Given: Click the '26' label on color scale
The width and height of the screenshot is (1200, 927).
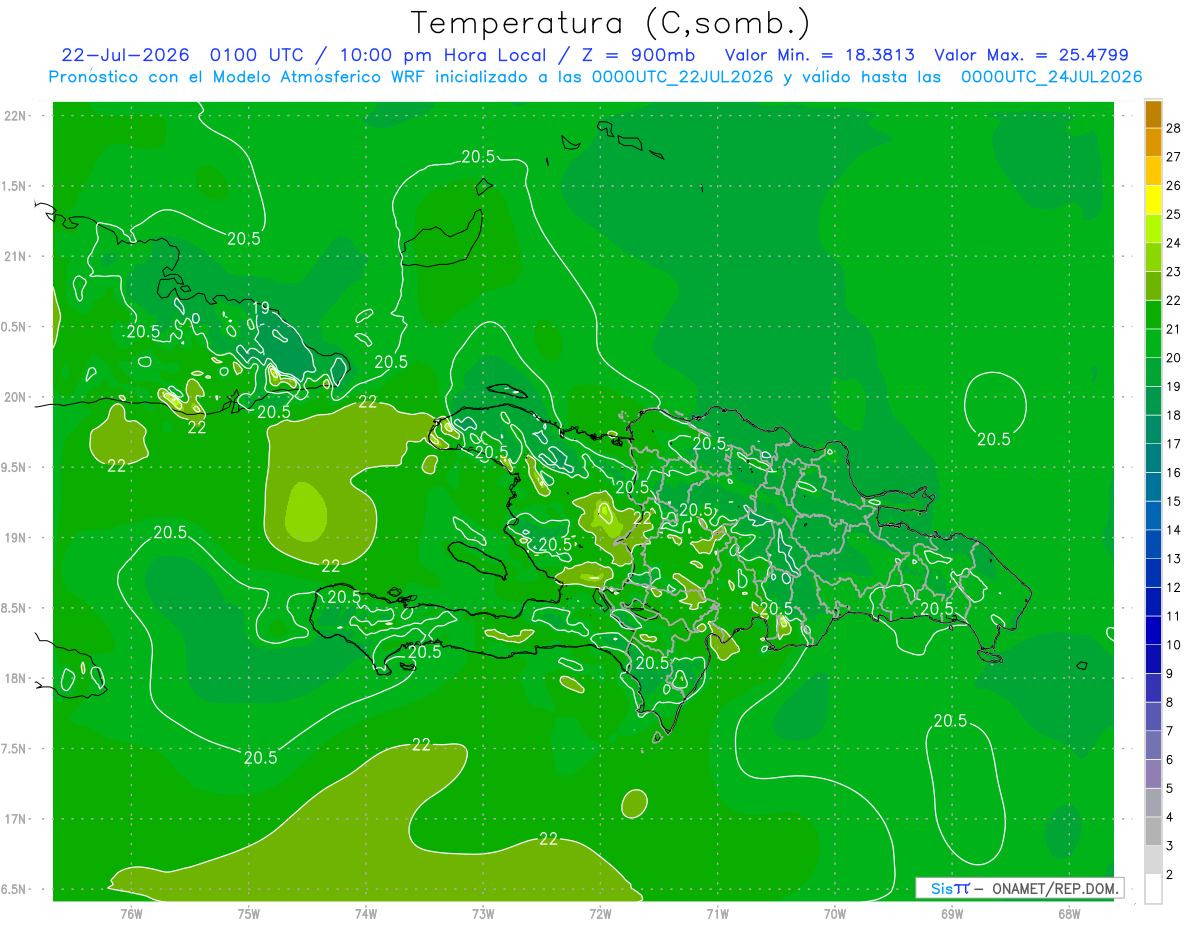Looking at the screenshot, I should 1173,186.
